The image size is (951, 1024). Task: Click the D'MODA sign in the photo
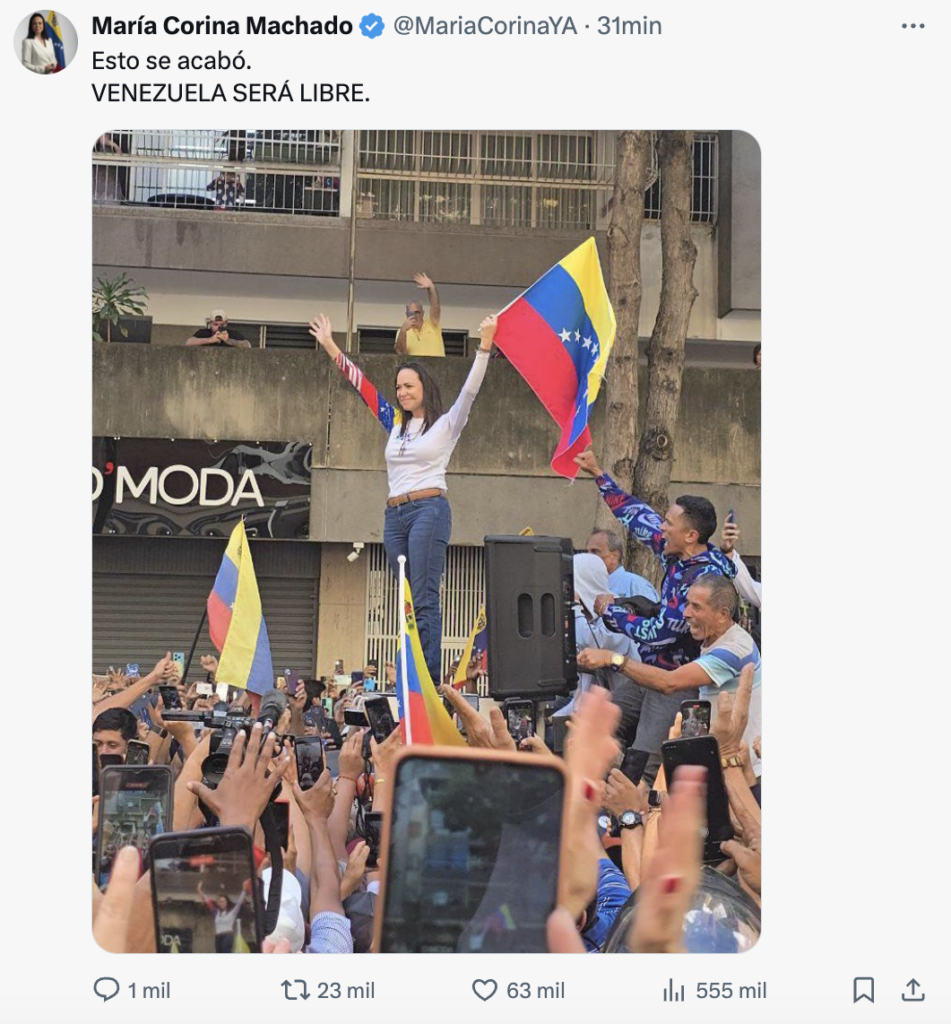pos(180,486)
